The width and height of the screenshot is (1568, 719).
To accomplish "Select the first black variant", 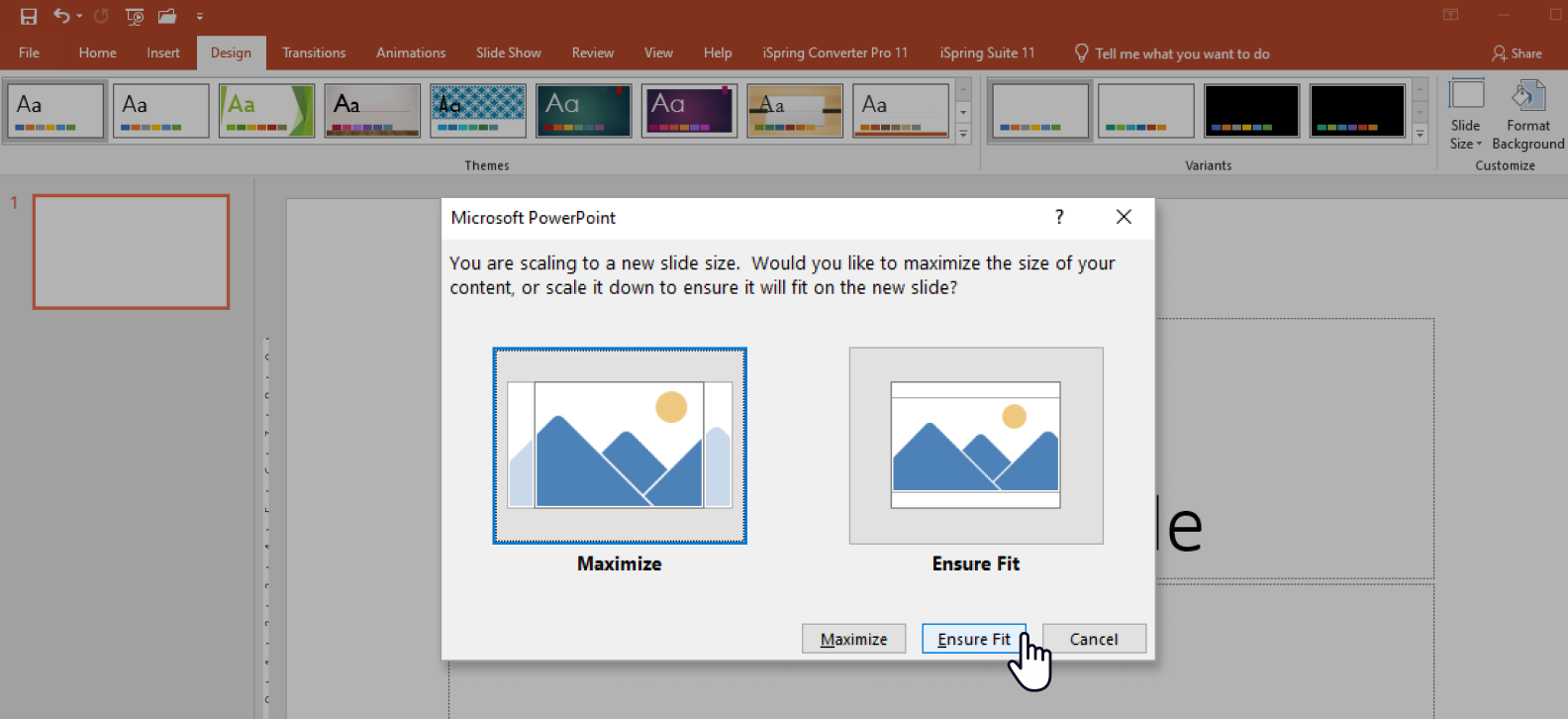I will pos(1251,110).
